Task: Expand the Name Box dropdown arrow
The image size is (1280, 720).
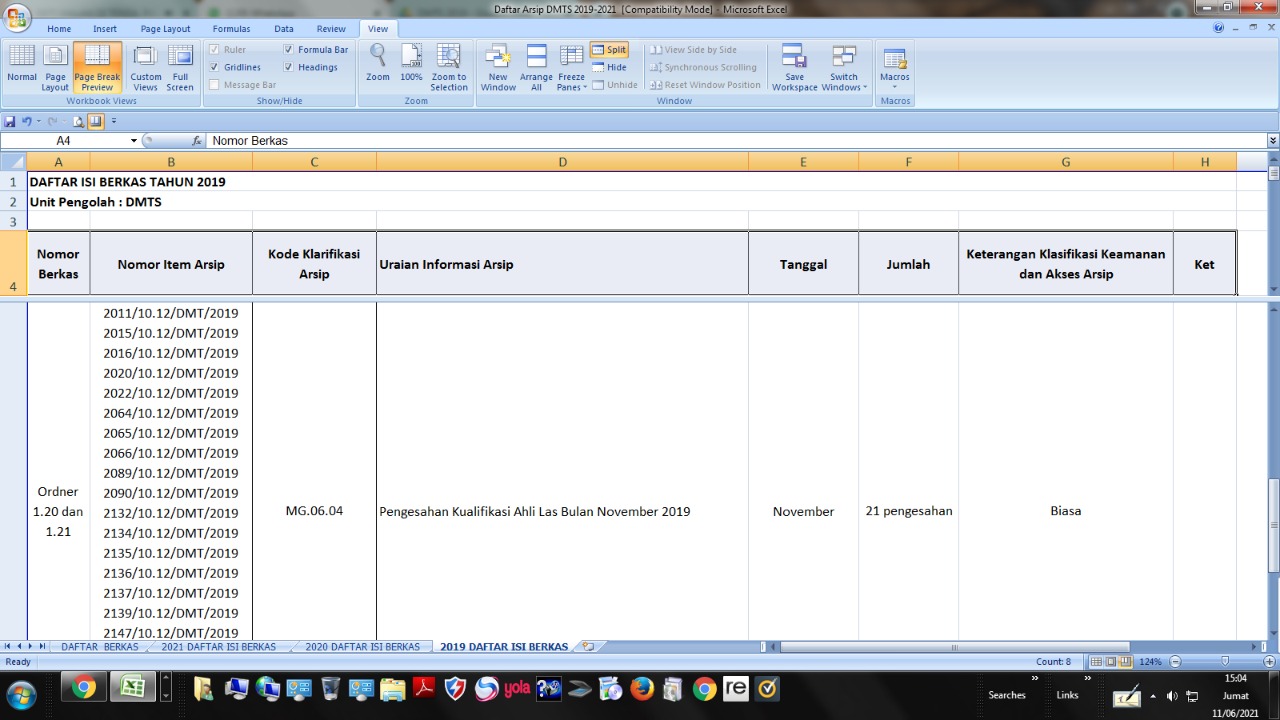Action: click(134, 141)
